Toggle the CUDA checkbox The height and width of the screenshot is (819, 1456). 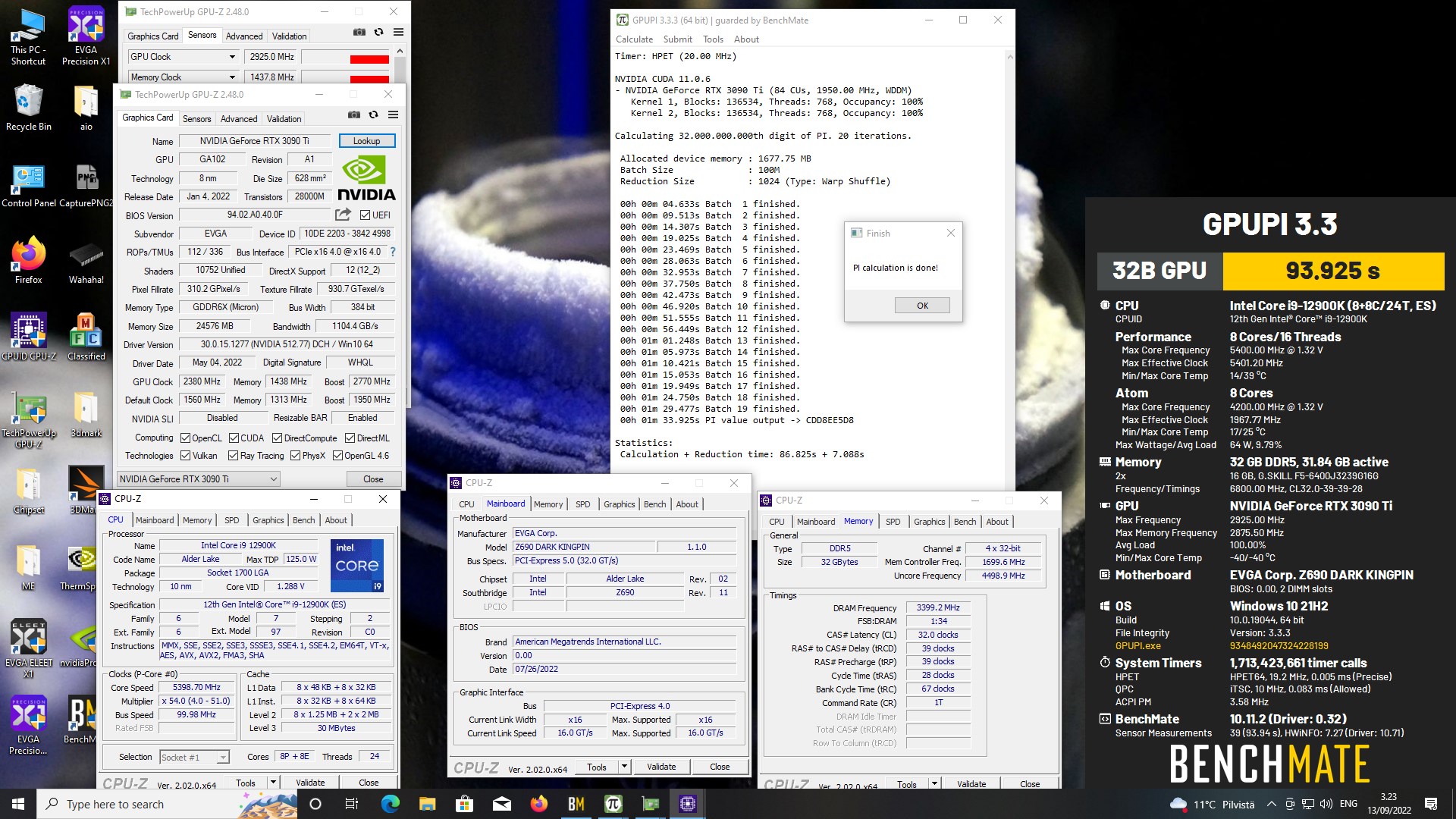coord(234,438)
